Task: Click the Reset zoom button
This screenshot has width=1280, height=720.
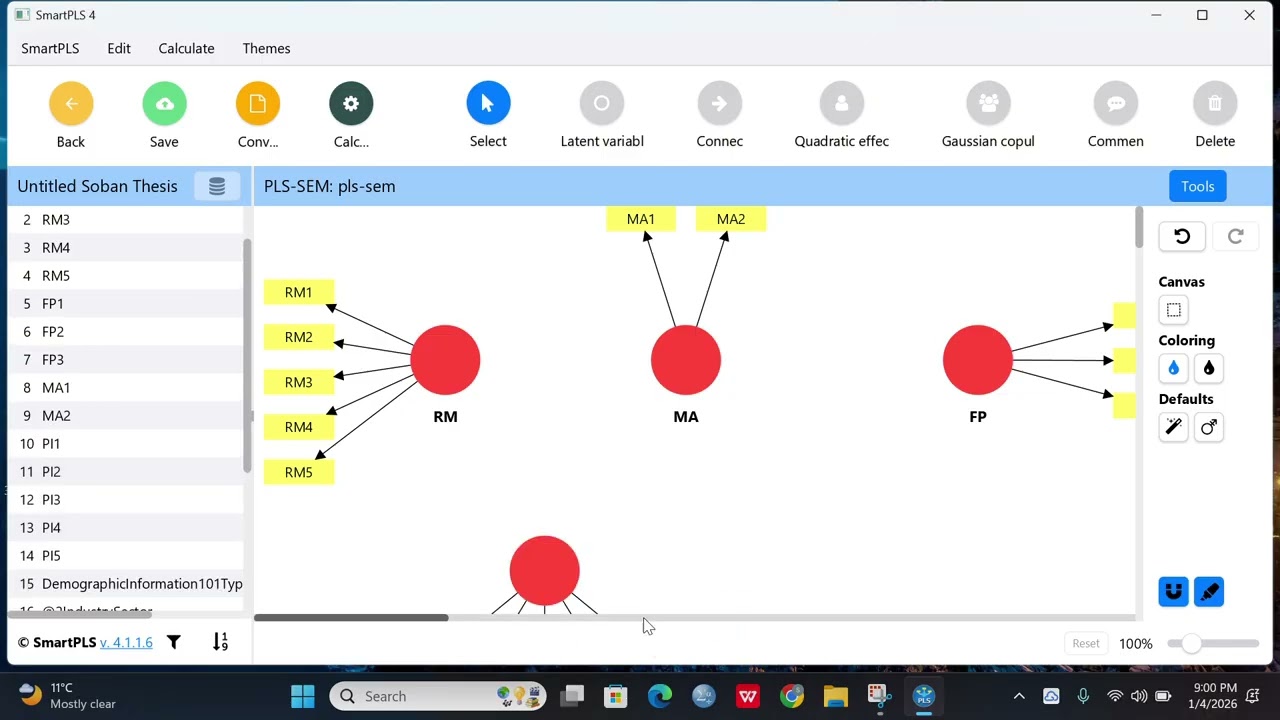Action: tap(1086, 644)
